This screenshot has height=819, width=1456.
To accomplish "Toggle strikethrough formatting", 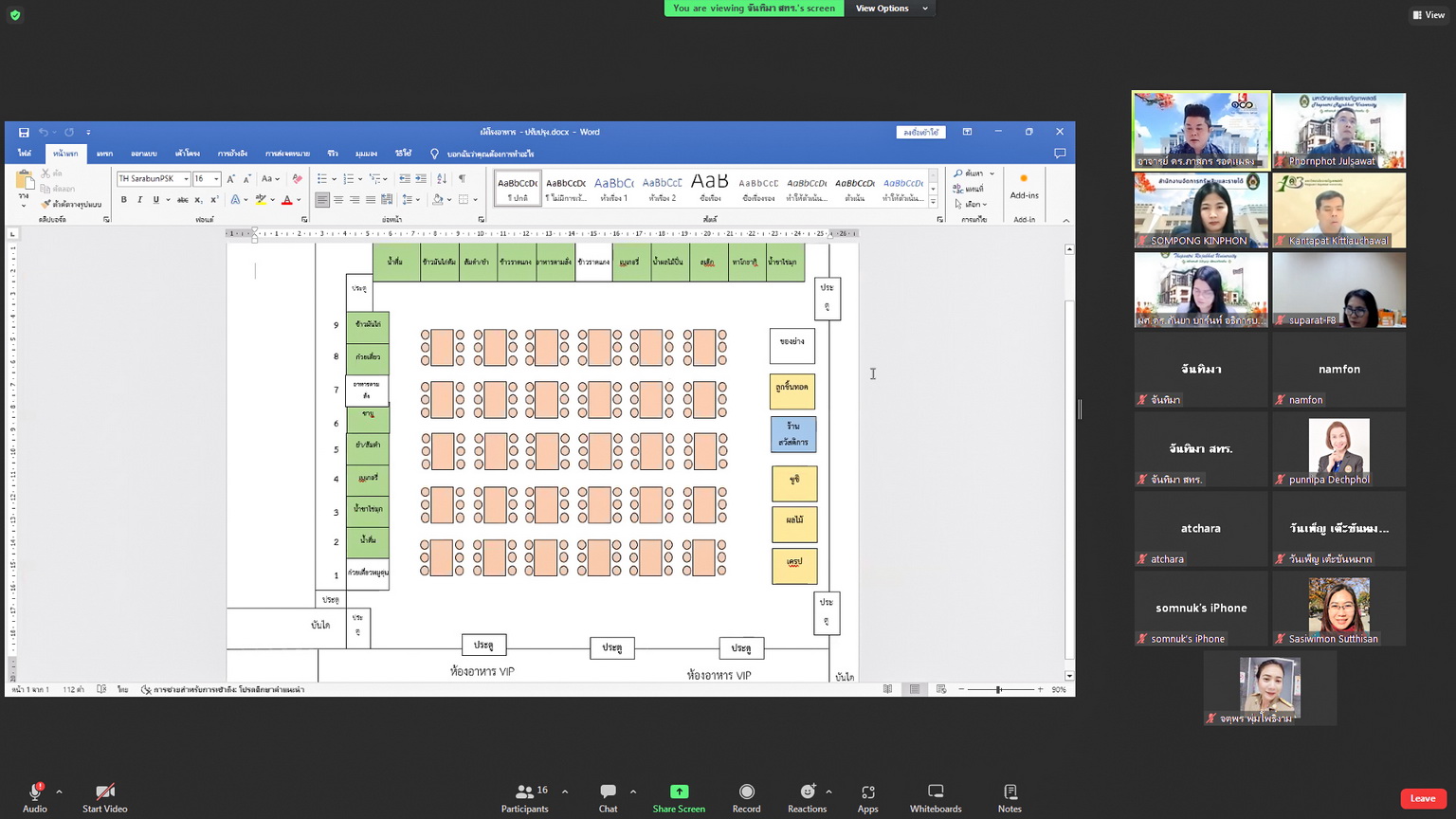I will pos(182,200).
